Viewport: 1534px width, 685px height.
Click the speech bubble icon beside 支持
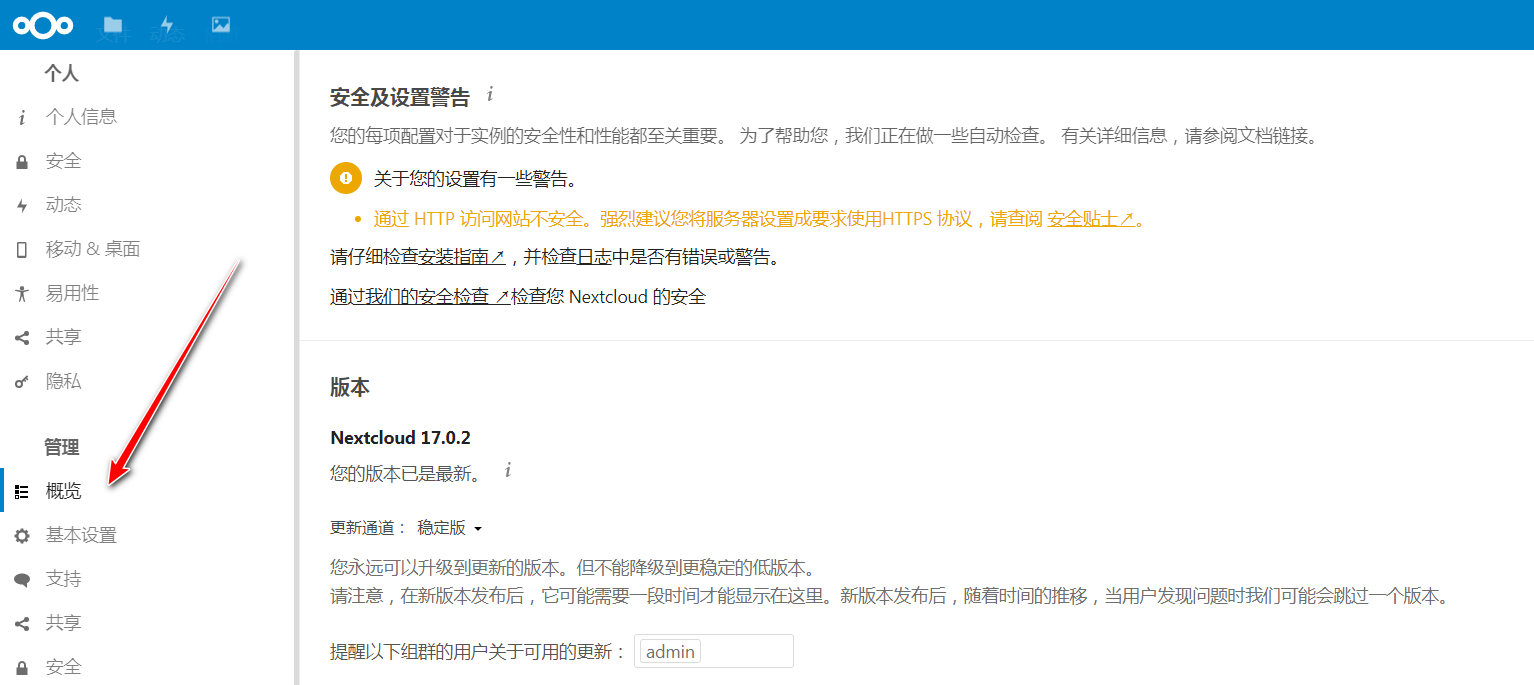point(22,580)
